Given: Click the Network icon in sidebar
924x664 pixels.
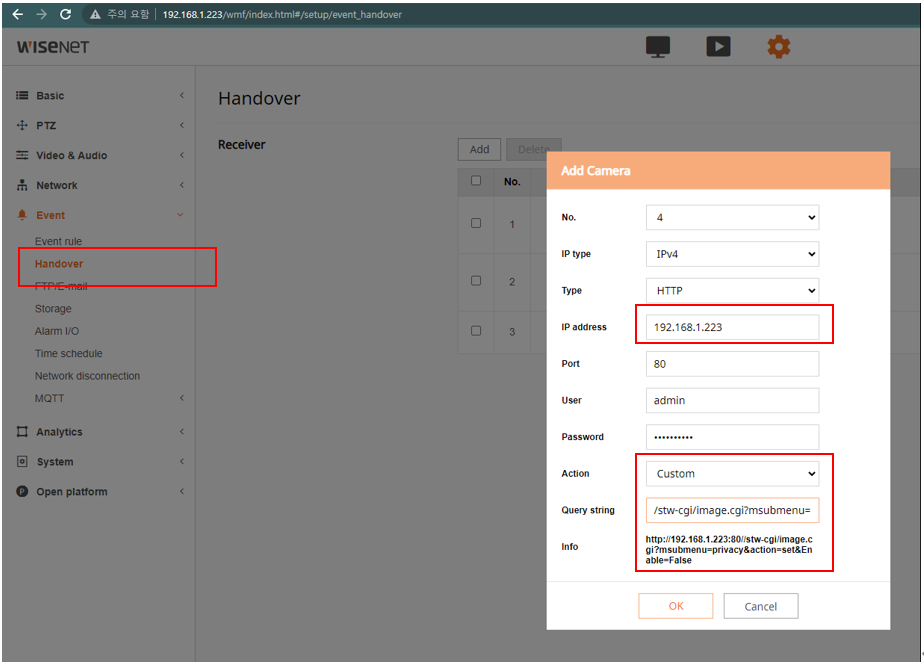Looking at the screenshot, I should 22,186.
